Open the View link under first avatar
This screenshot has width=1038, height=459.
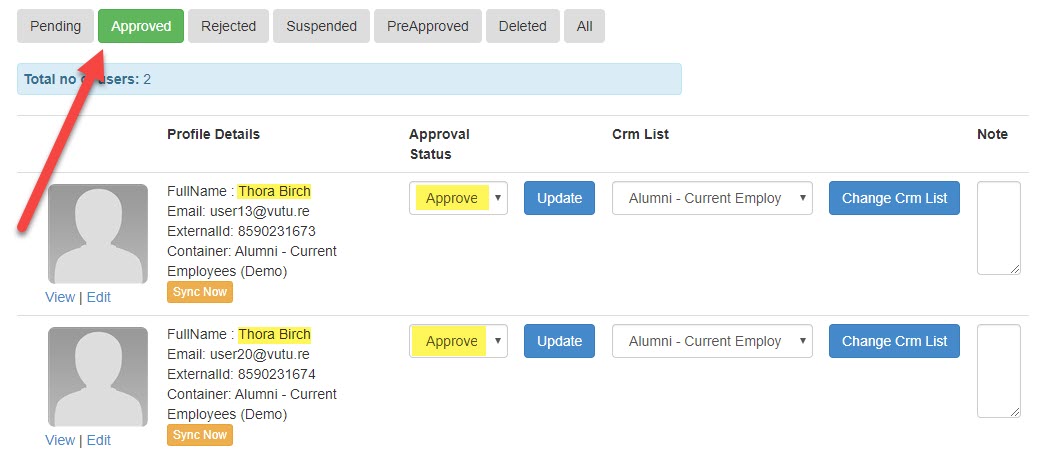(60, 297)
